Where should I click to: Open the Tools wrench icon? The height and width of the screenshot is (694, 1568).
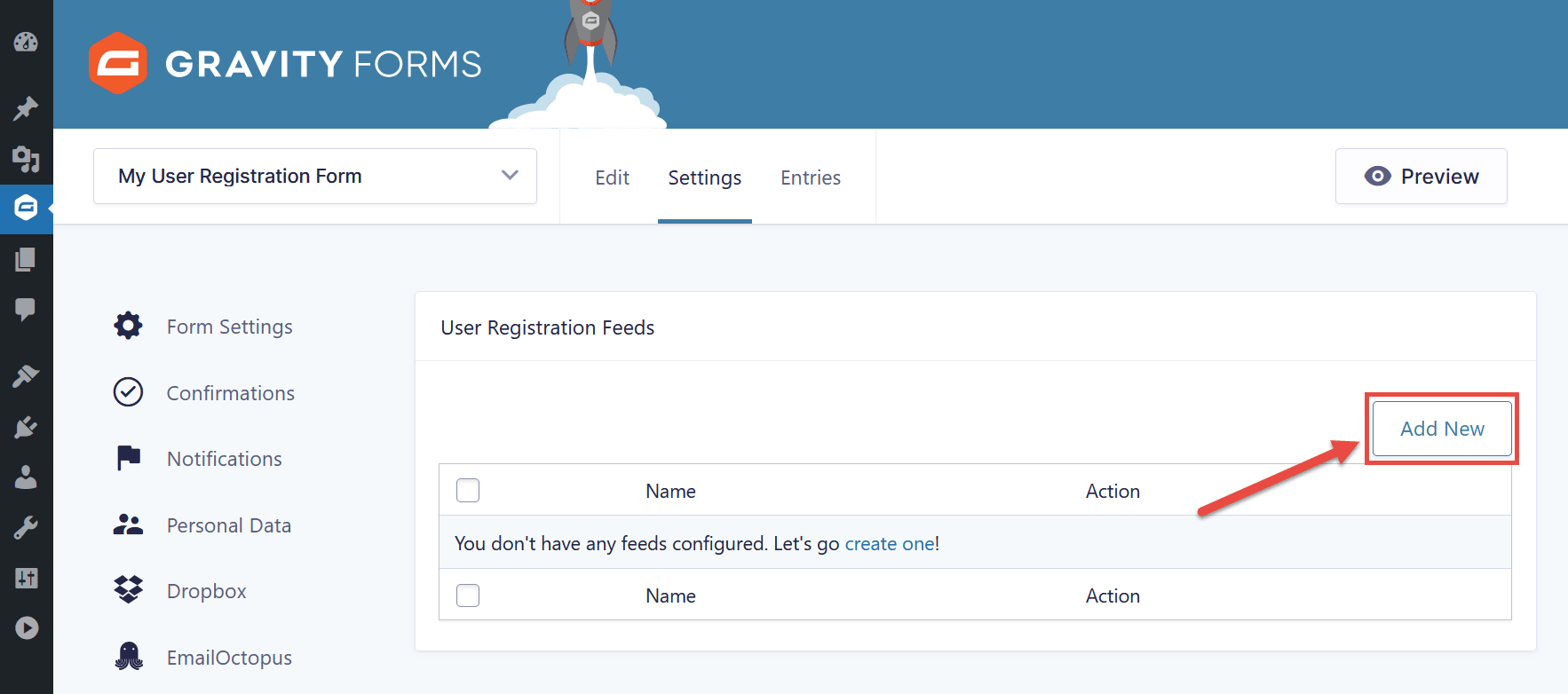(26, 528)
